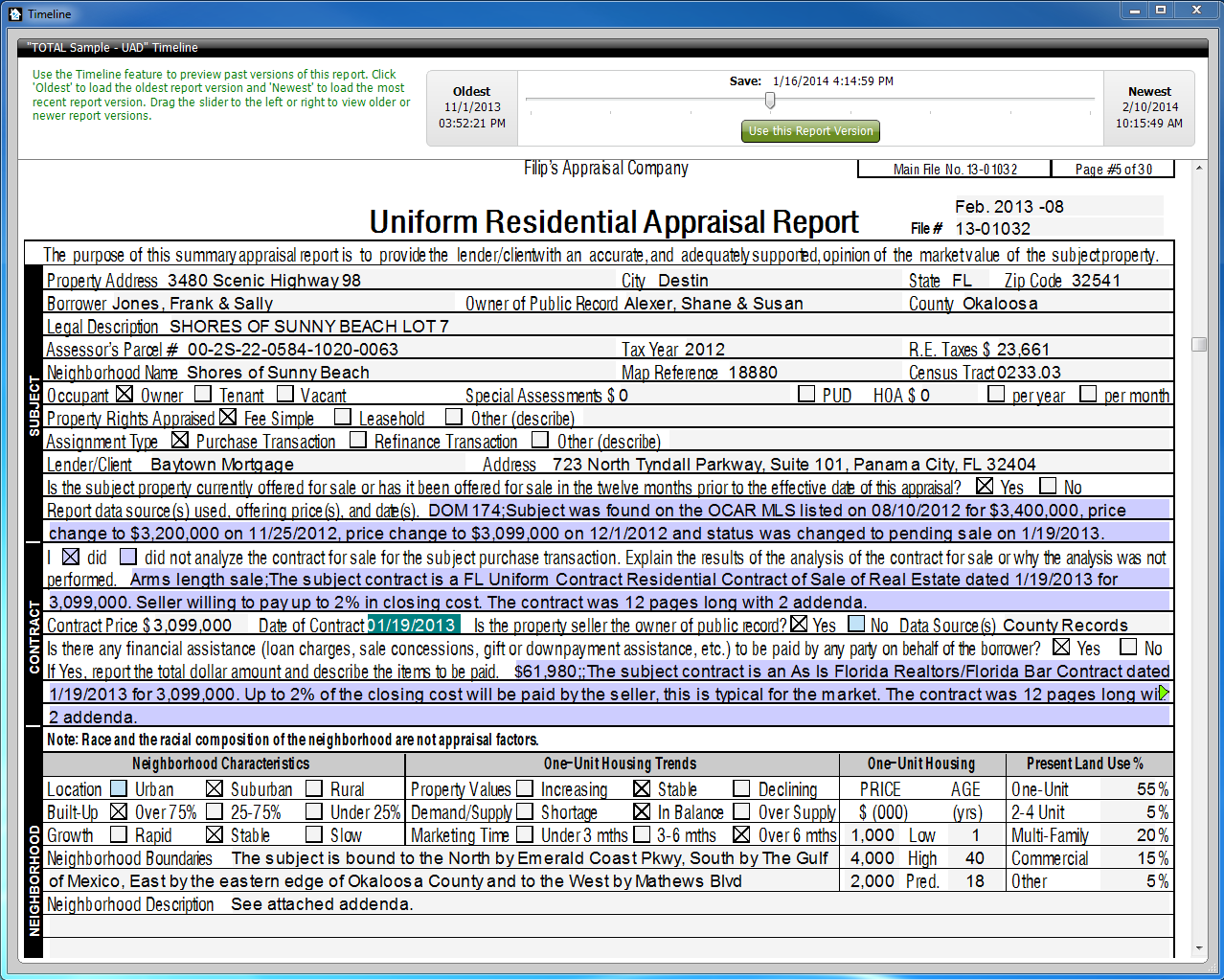Load the Oldest report version
This screenshot has width=1224, height=980.
472,107
